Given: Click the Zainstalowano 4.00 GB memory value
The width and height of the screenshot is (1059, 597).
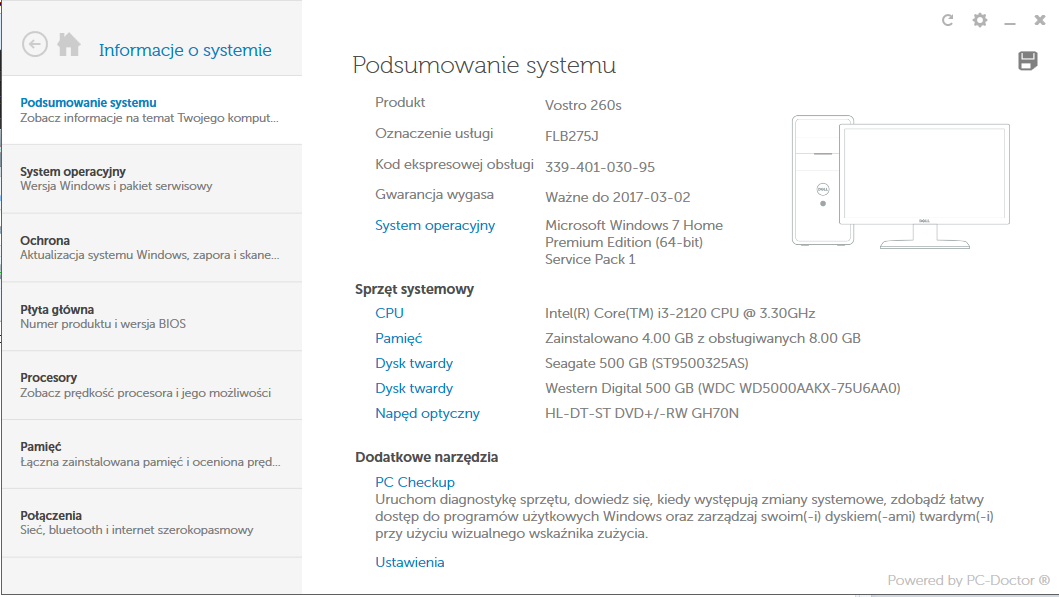Looking at the screenshot, I should (x=703, y=338).
